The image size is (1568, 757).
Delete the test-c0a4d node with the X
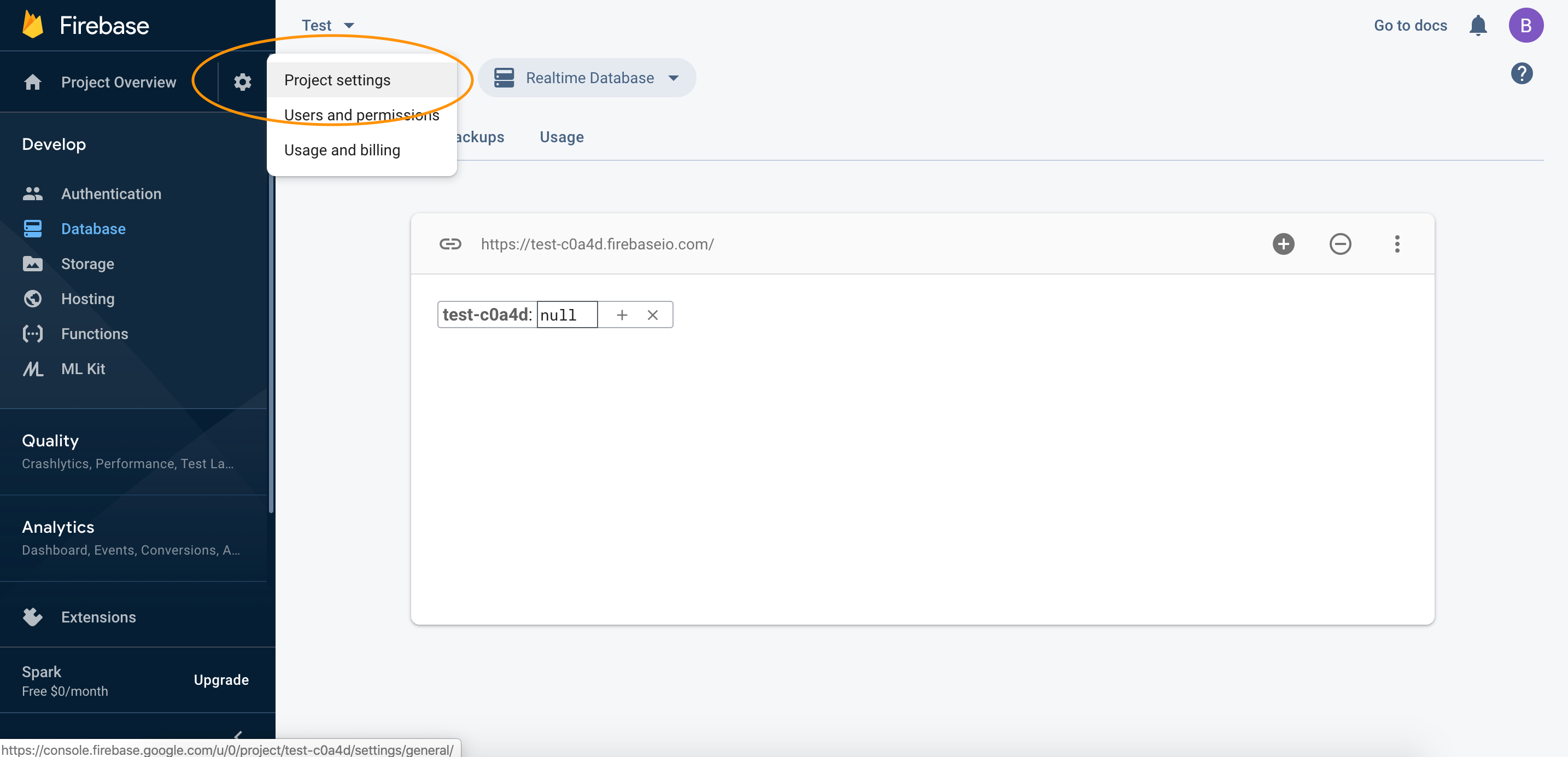[x=653, y=315]
